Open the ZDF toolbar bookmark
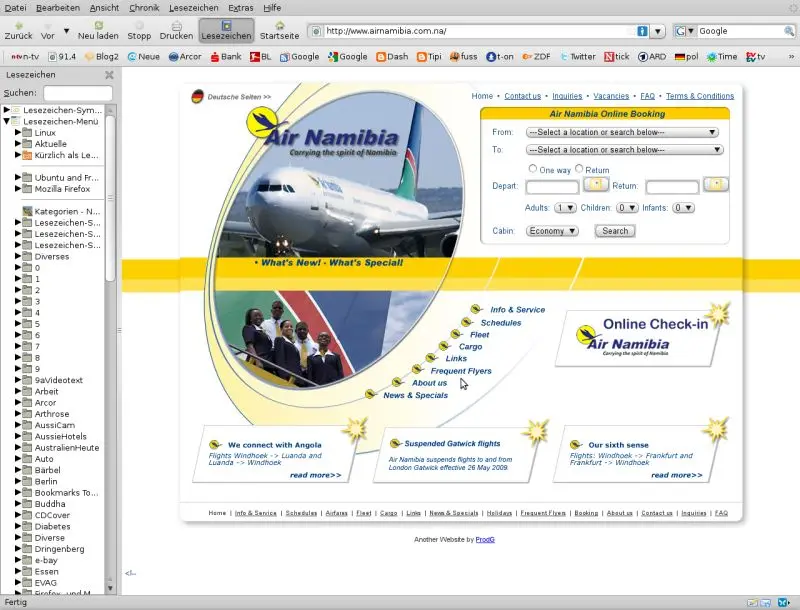Image resolution: width=800 pixels, height=610 pixels. coord(536,57)
